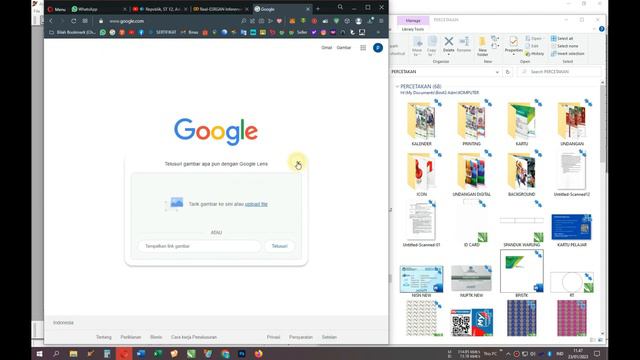Expand the PERCETAKAN address bar dropdown
This screenshot has width=640, height=360.
497,72
